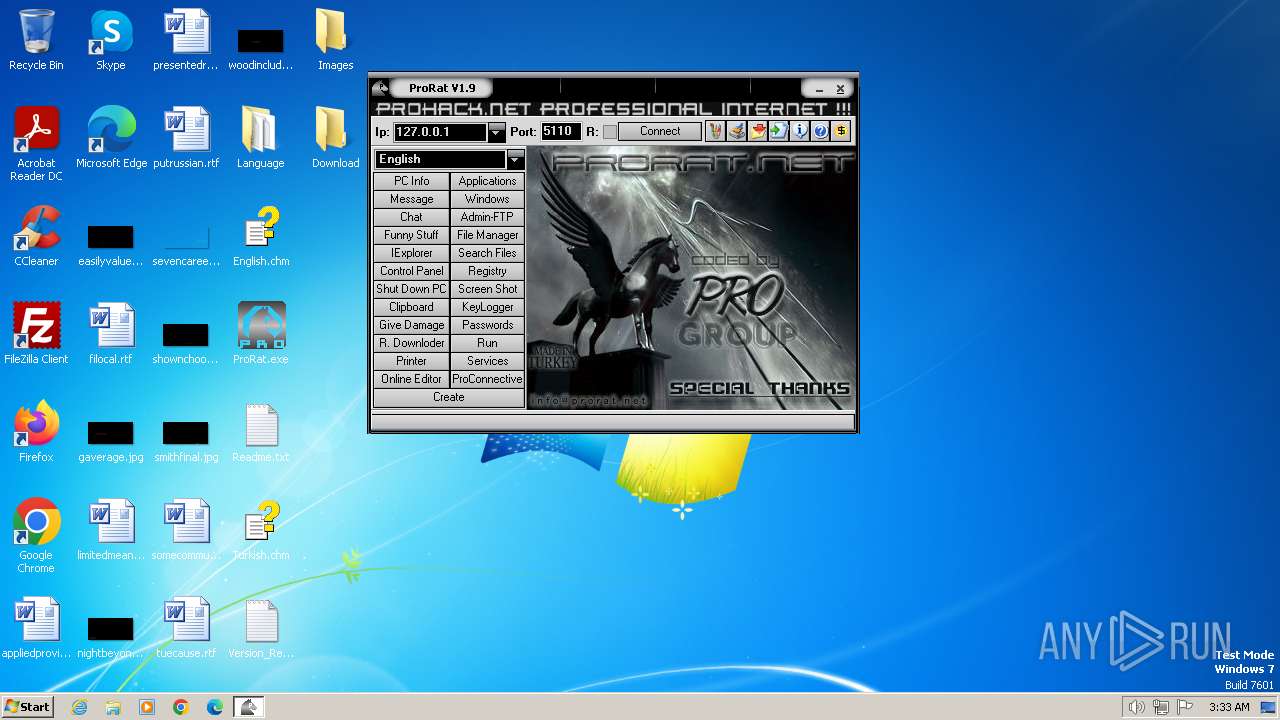Select the Turkish.chm help file icon
Image resolution: width=1280 pixels, height=720 pixels.
[261, 530]
